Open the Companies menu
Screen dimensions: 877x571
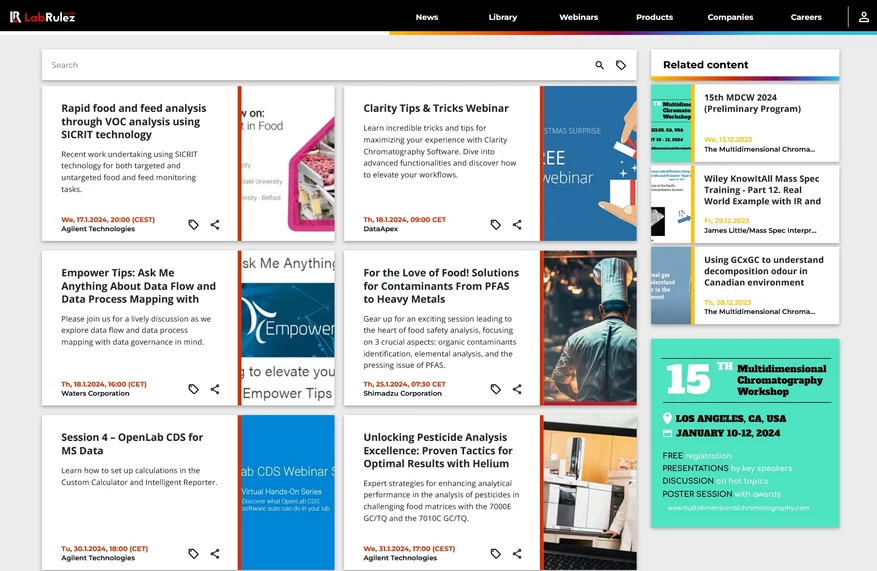tap(730, 17)
